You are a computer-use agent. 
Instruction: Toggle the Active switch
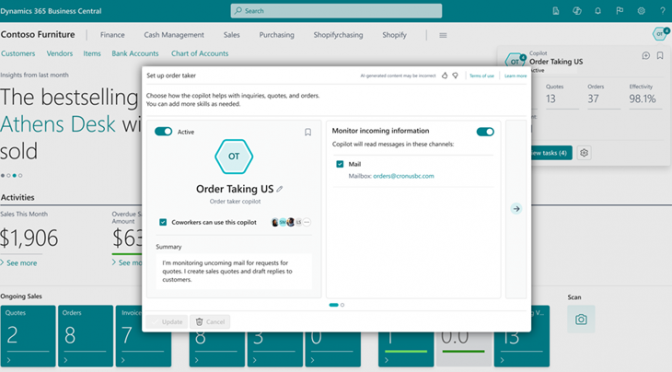(x=163, y=131)
